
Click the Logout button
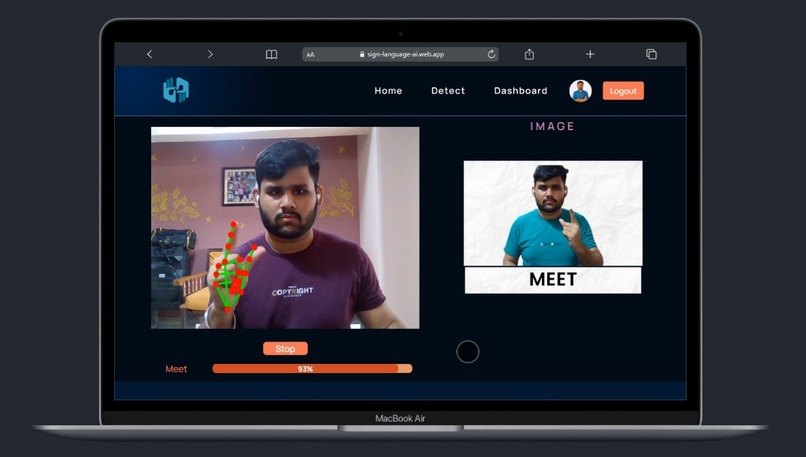click(x=623, y=91)
